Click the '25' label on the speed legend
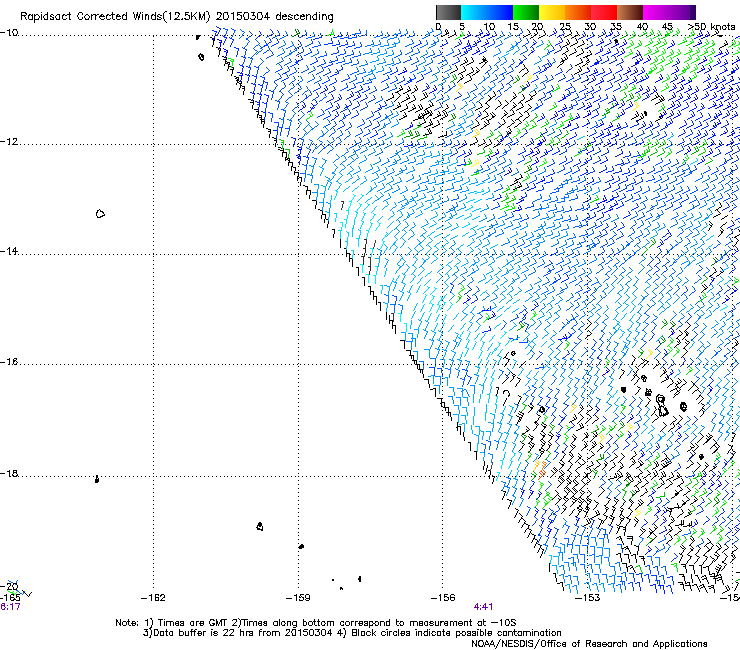The height and width of the screenshot is (650, 740). [x=565, y=26]
